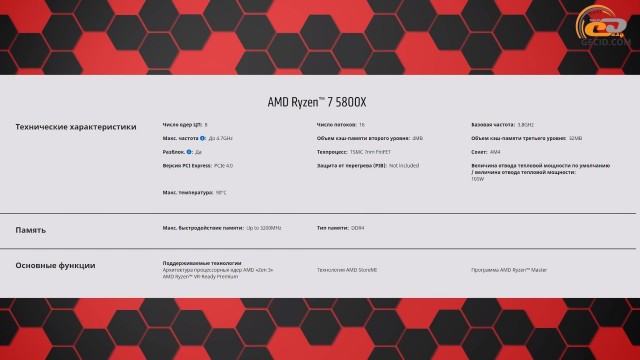
Task: Click the AMD Ryzen VR-Ready Premium entry
Action: (200, 276)
